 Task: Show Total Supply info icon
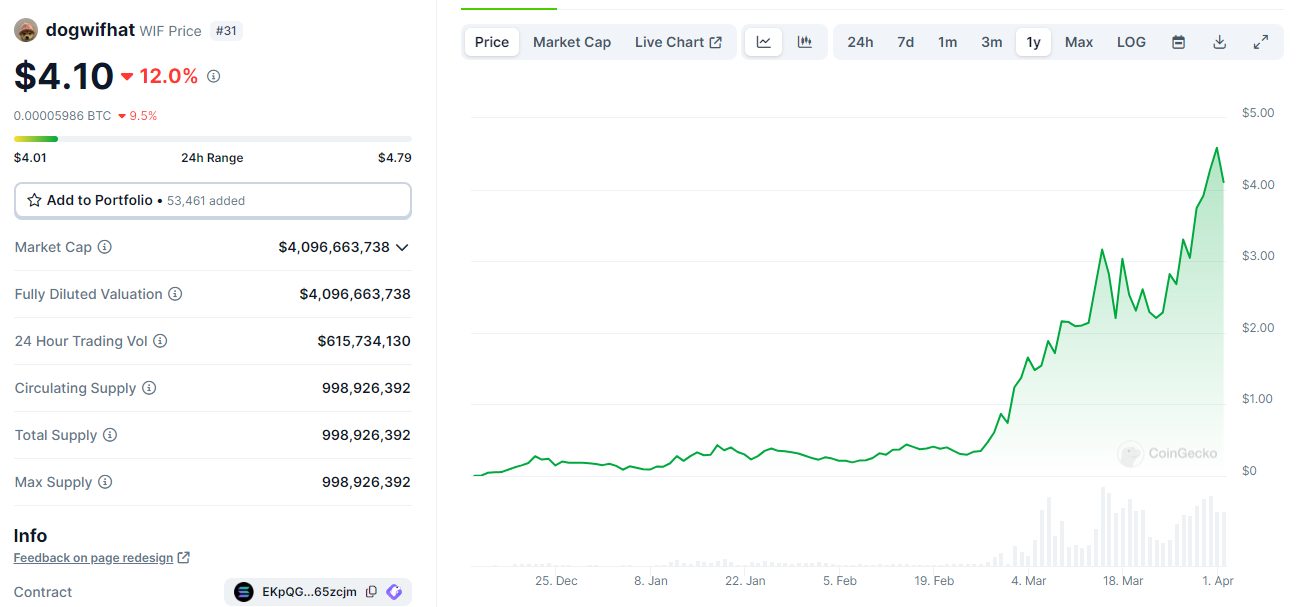[110, 435]
